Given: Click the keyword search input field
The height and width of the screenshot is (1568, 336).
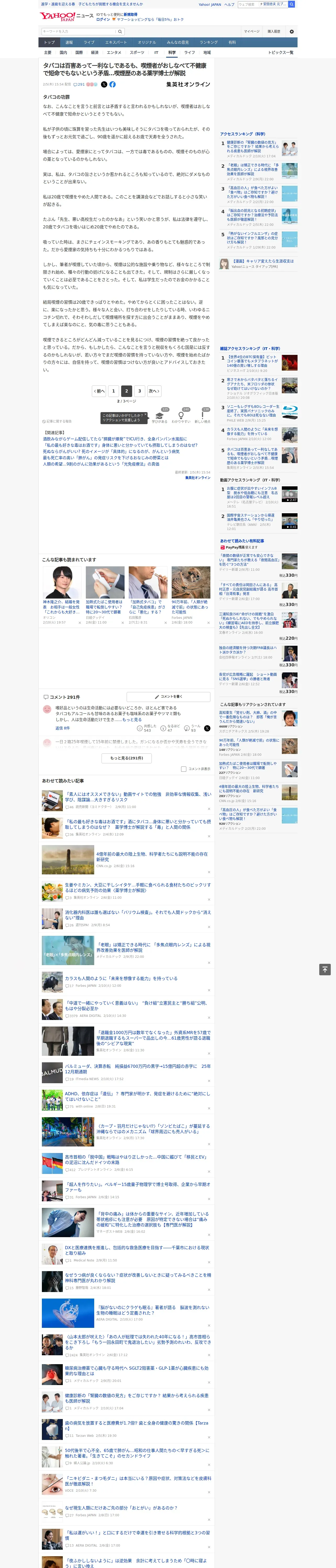Looking at the screenshot, I should point(79,31).
